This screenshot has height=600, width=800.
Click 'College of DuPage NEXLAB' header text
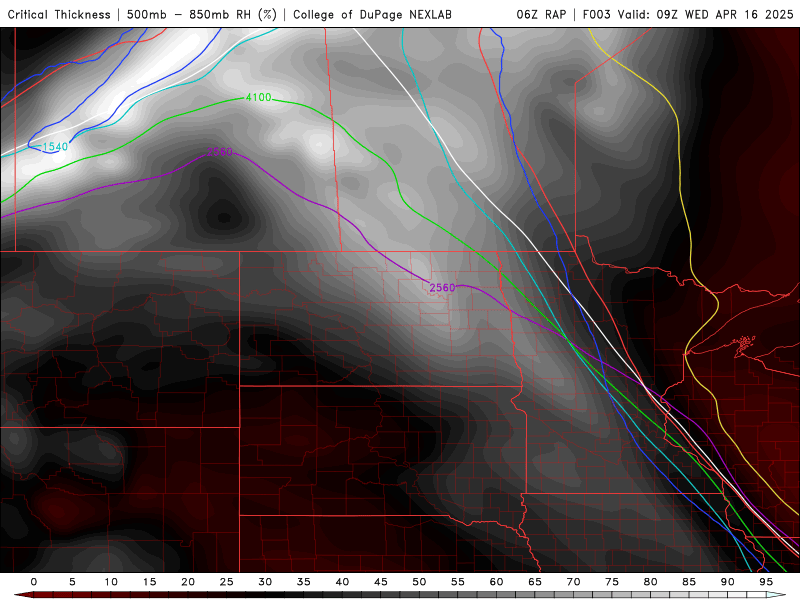click(372, 14)
